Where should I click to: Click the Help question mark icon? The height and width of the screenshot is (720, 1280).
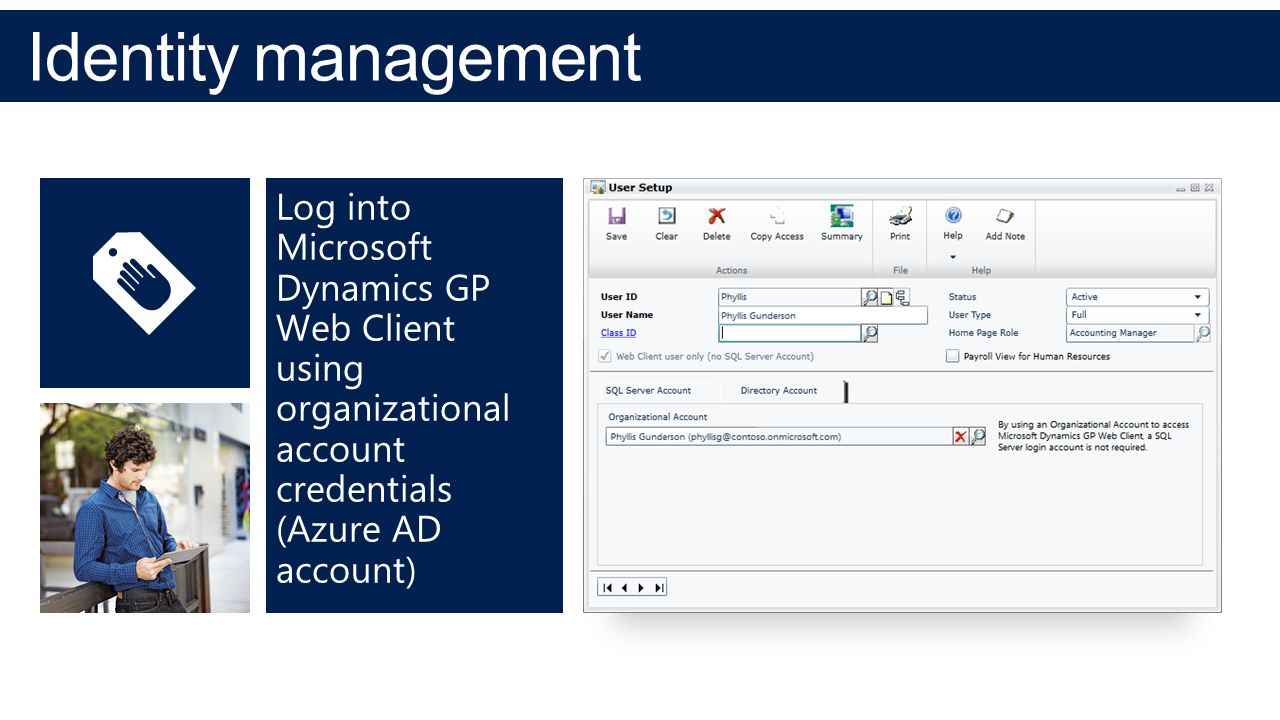tap(953, 215)
